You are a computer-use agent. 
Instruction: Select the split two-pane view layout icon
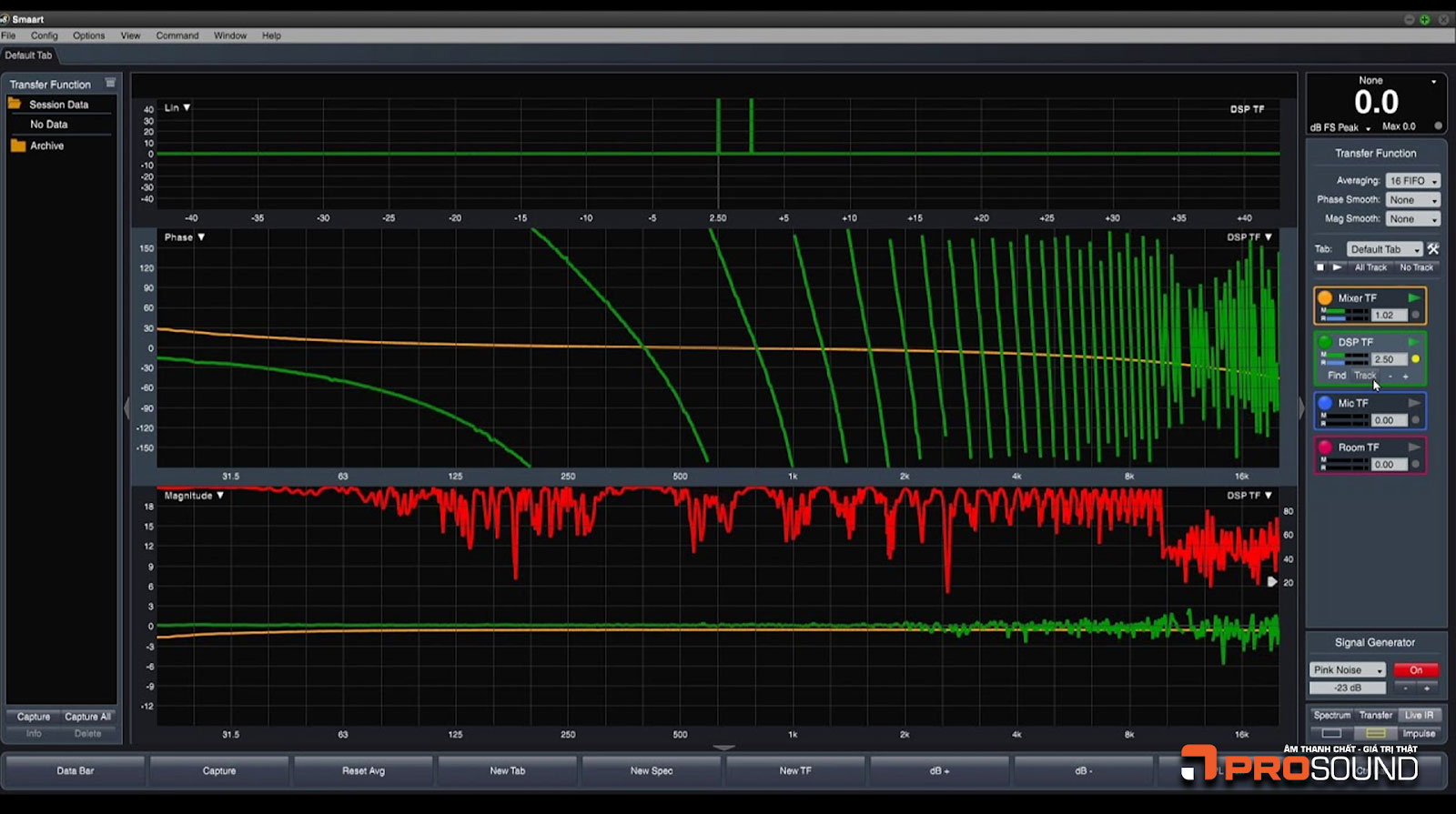point(1375,733)
